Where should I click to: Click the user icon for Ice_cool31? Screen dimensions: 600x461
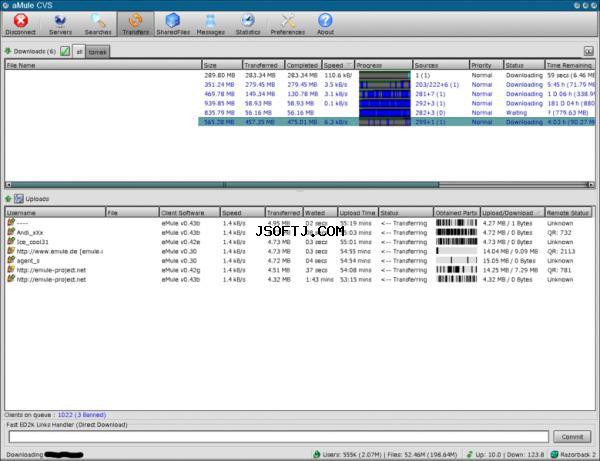(11, 241)
